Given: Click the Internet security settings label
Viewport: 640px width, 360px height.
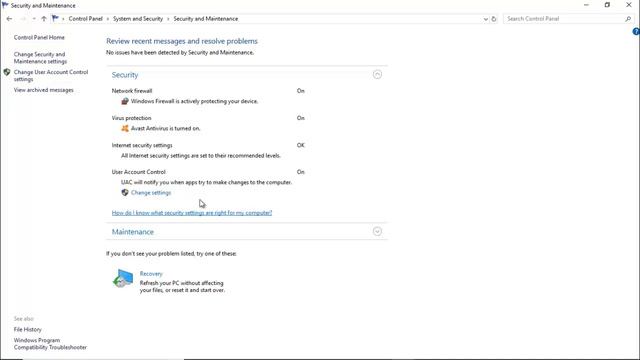Looking at the screenshot, I should click(x=142, y=145).
